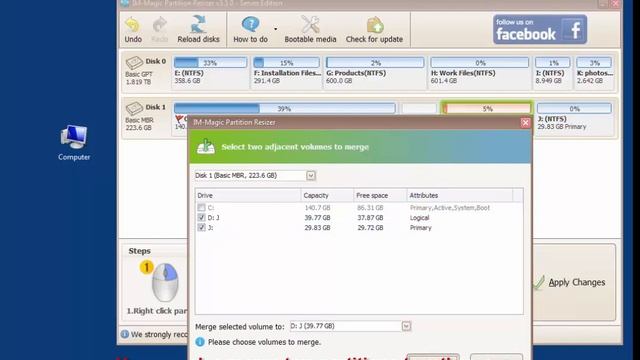Select the I: (NTFS) 8.949 GB partition

pos(552,72)
